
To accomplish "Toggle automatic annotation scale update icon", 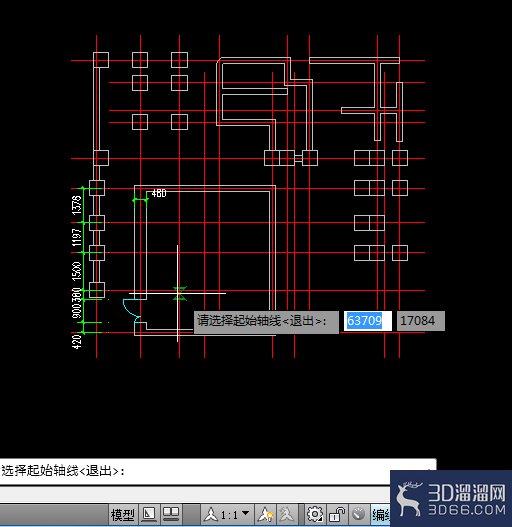I will (x=286, y=514).
